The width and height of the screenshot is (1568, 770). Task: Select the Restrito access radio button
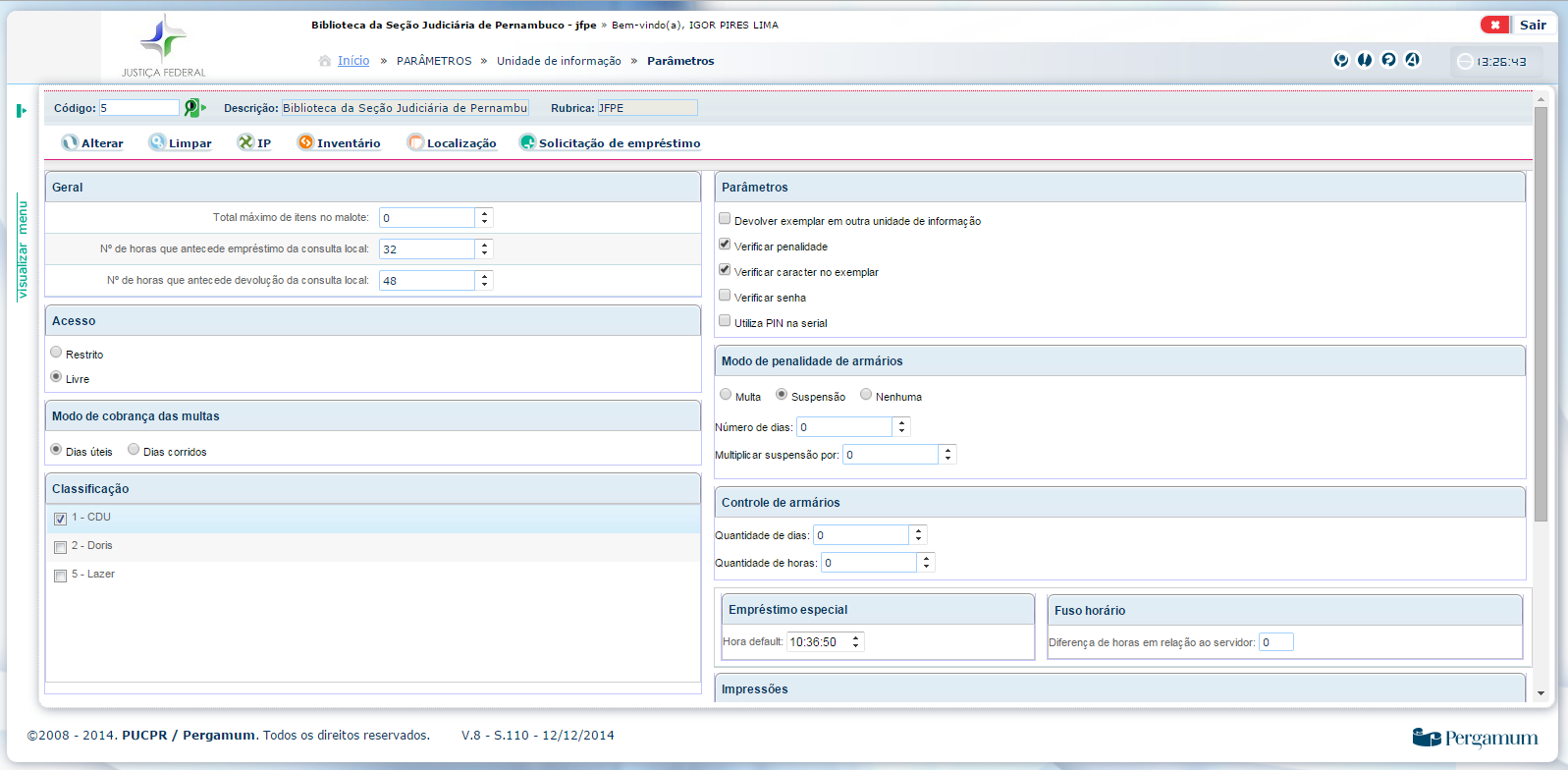(56, 353)
